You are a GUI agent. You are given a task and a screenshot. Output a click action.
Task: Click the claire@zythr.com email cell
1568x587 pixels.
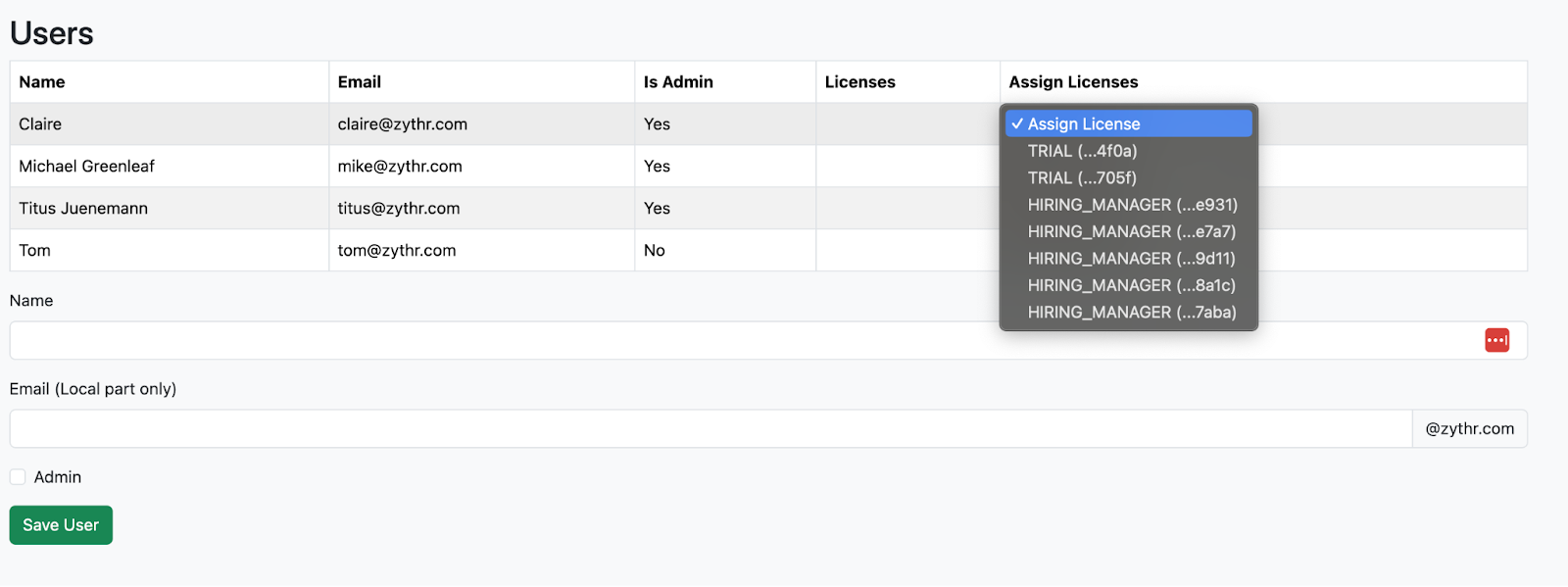(x=402, y=124)
